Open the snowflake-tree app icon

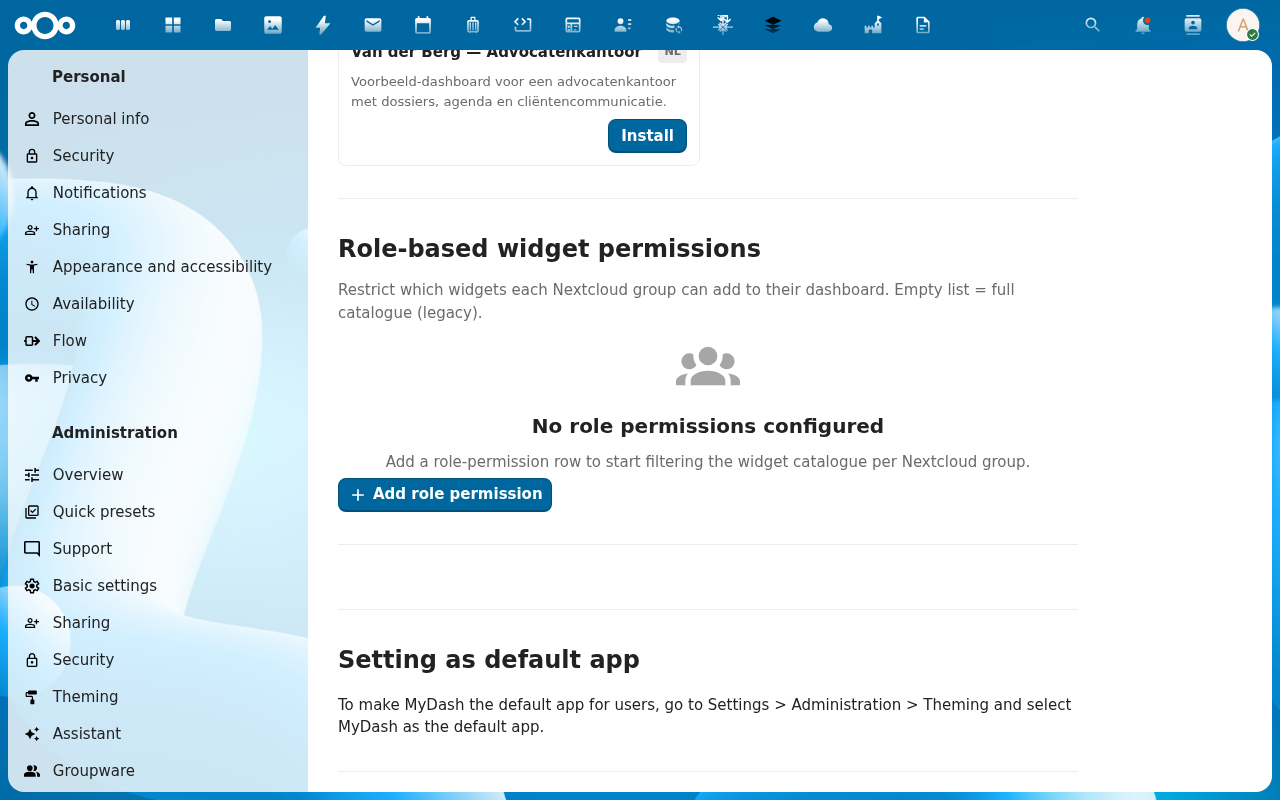(x=723, y=25)
